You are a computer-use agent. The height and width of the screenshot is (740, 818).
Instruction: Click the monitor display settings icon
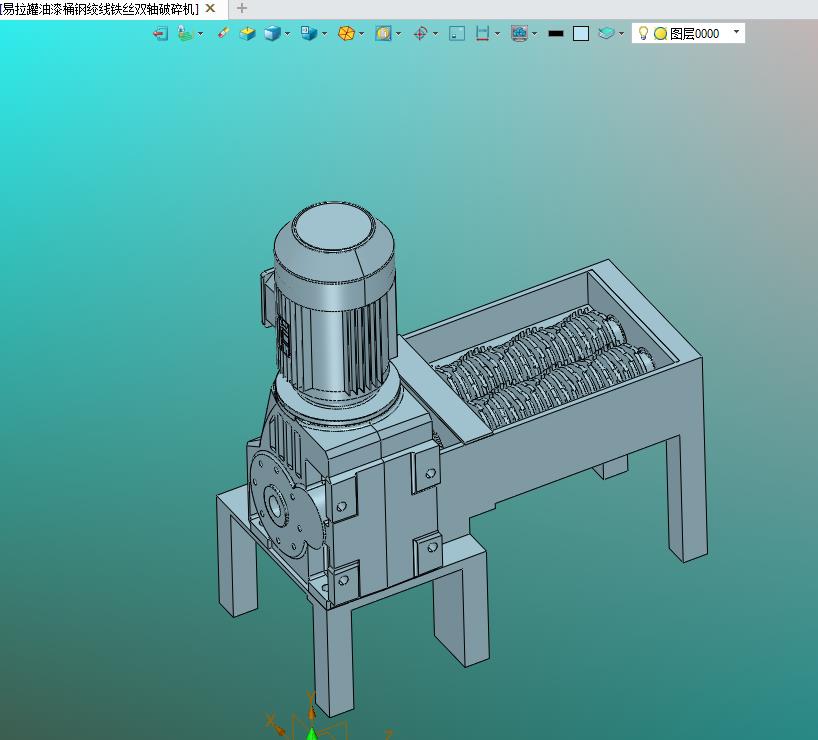(519, 33)
